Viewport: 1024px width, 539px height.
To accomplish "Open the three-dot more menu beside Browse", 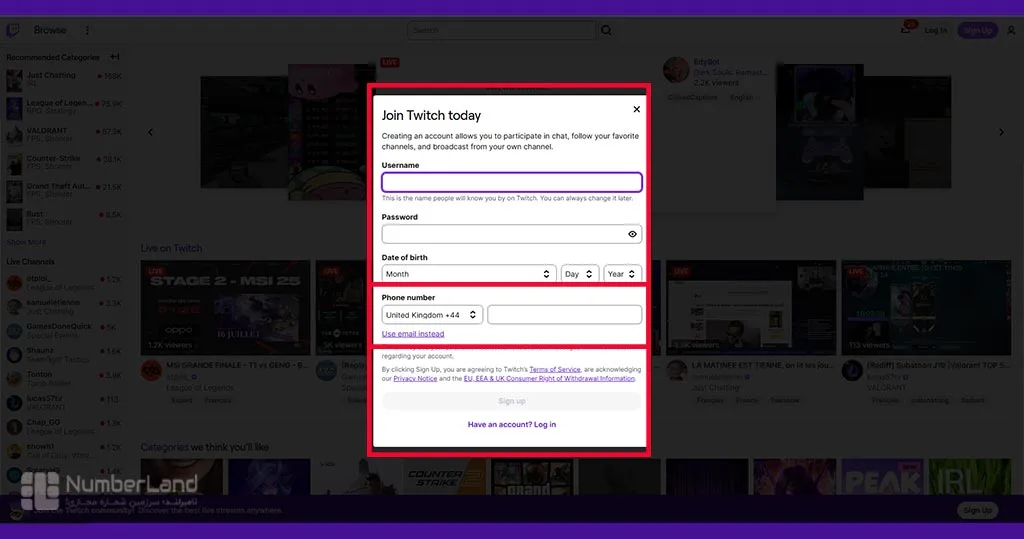I will 87,30.
